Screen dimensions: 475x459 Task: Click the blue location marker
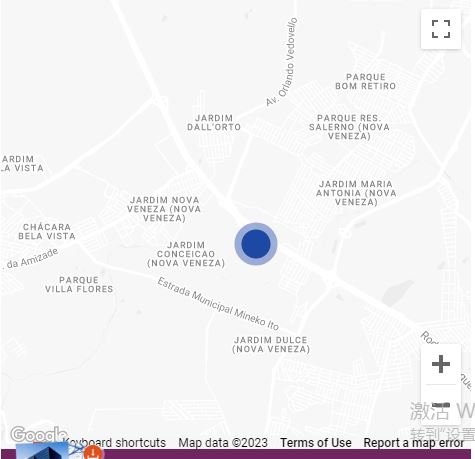tap(256, 244)
